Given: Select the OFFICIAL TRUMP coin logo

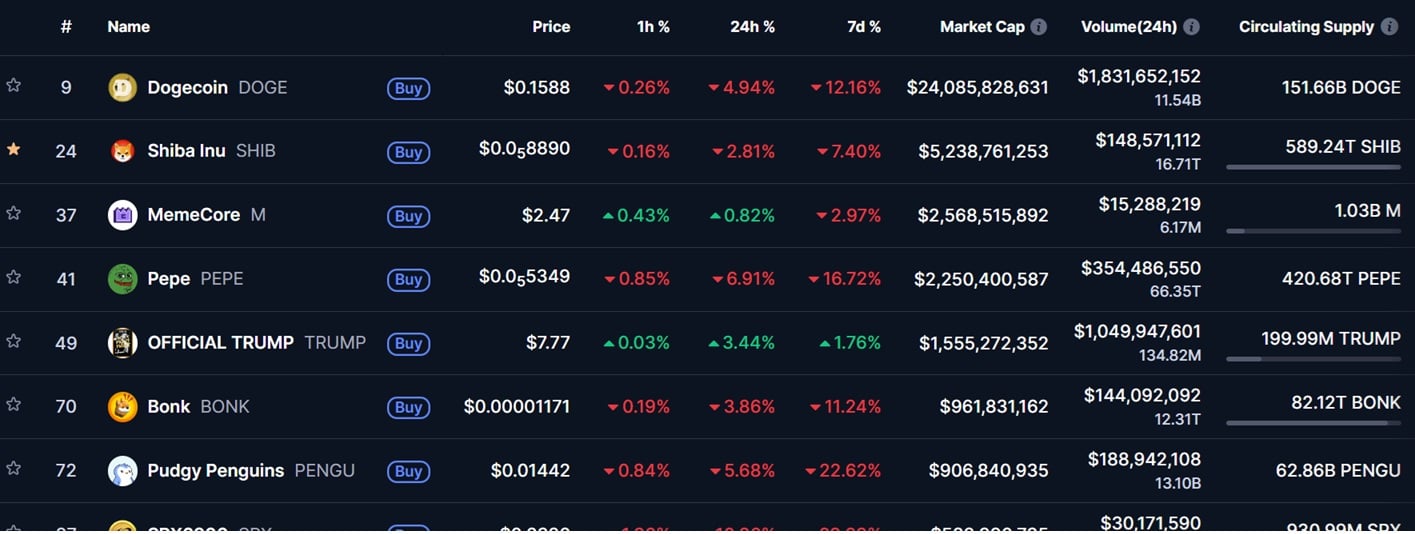Looking at the screenshot, I should [x=122, y=343].
